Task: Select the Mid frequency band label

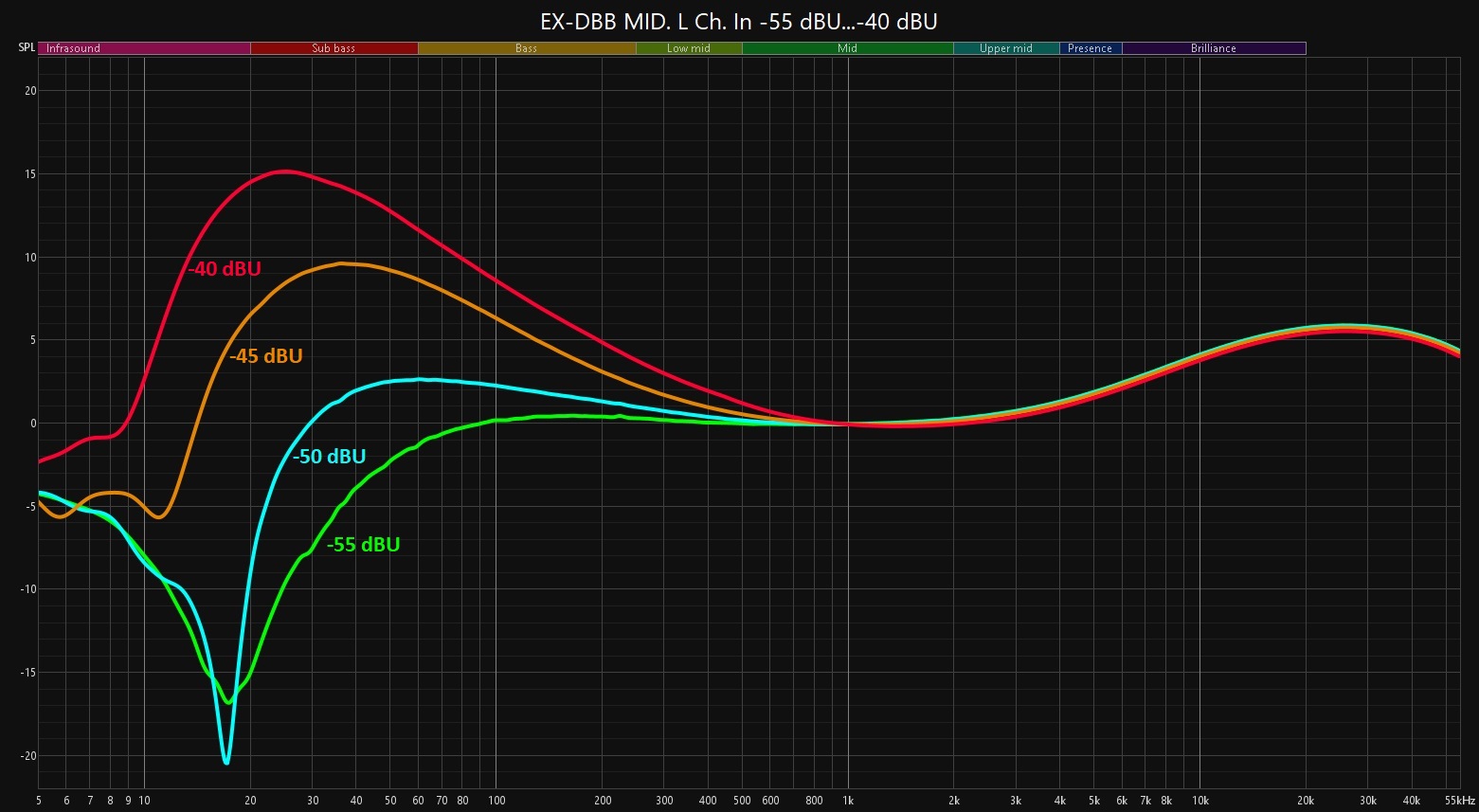Action: [848, 48]
